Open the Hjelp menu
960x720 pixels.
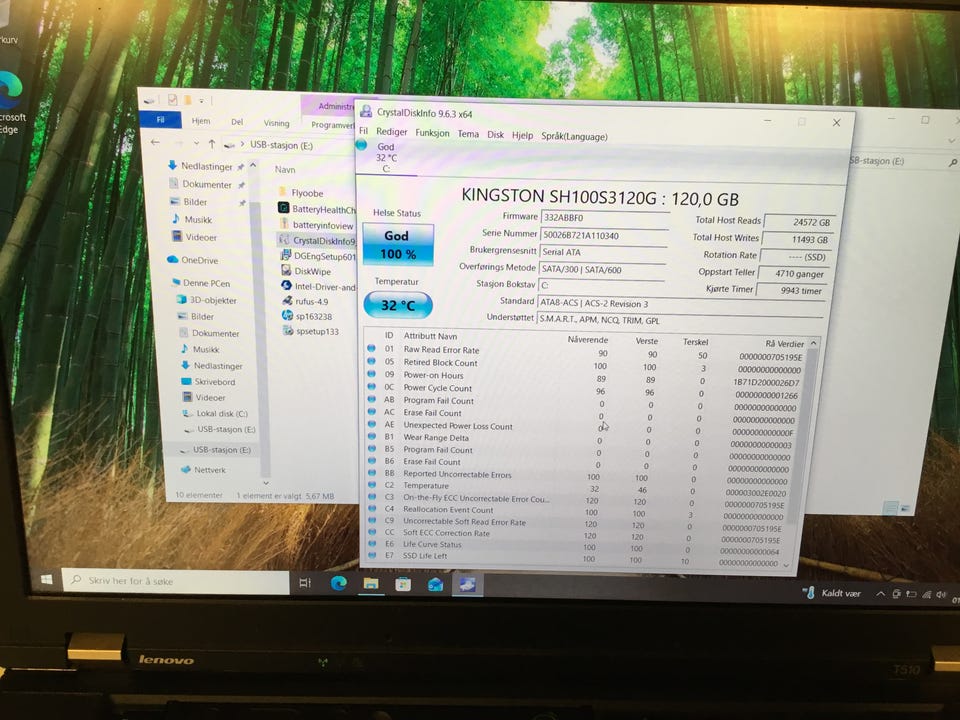pos(522,135)
